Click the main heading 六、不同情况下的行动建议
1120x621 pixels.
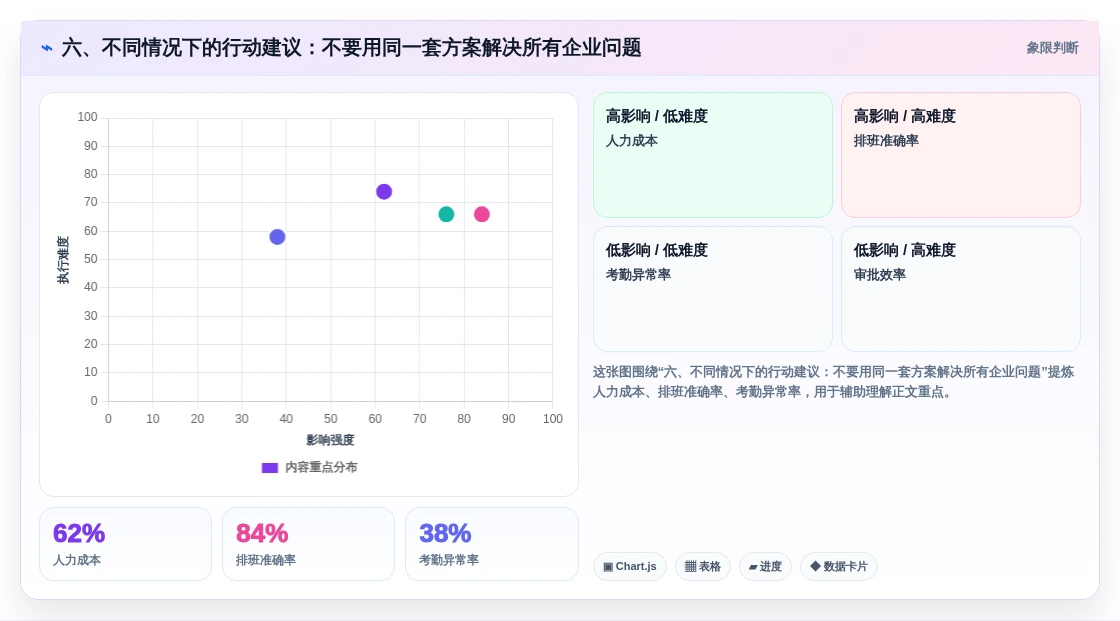[351, 48]
